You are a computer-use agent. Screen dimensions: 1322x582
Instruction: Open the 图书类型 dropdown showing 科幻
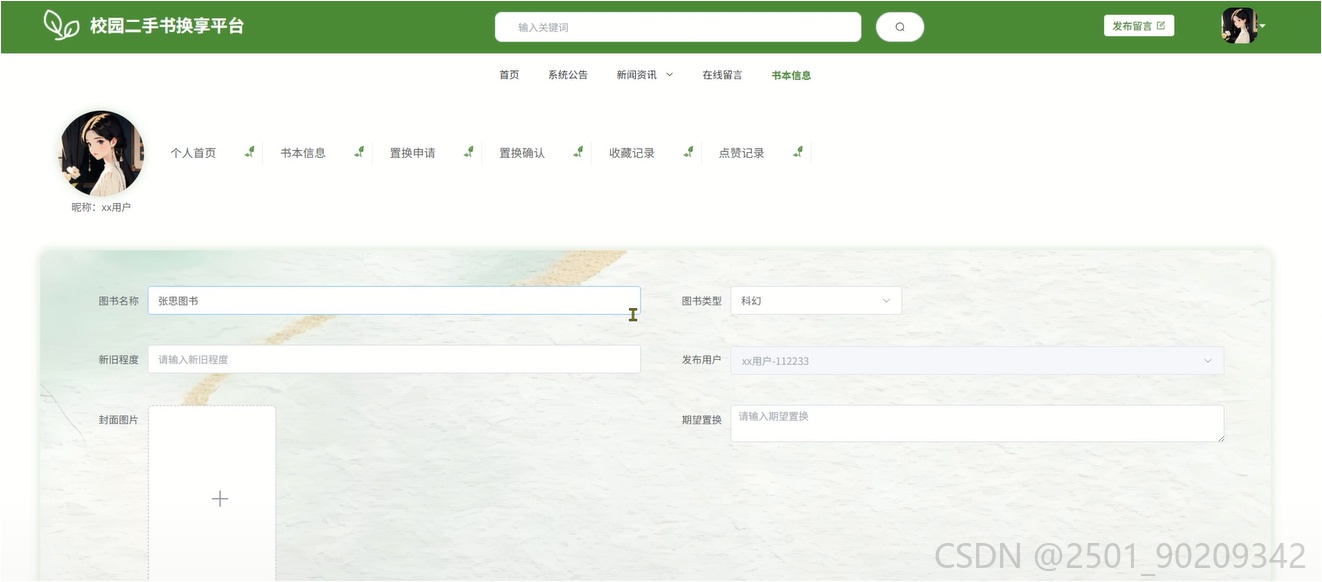[x=816, y=301]
